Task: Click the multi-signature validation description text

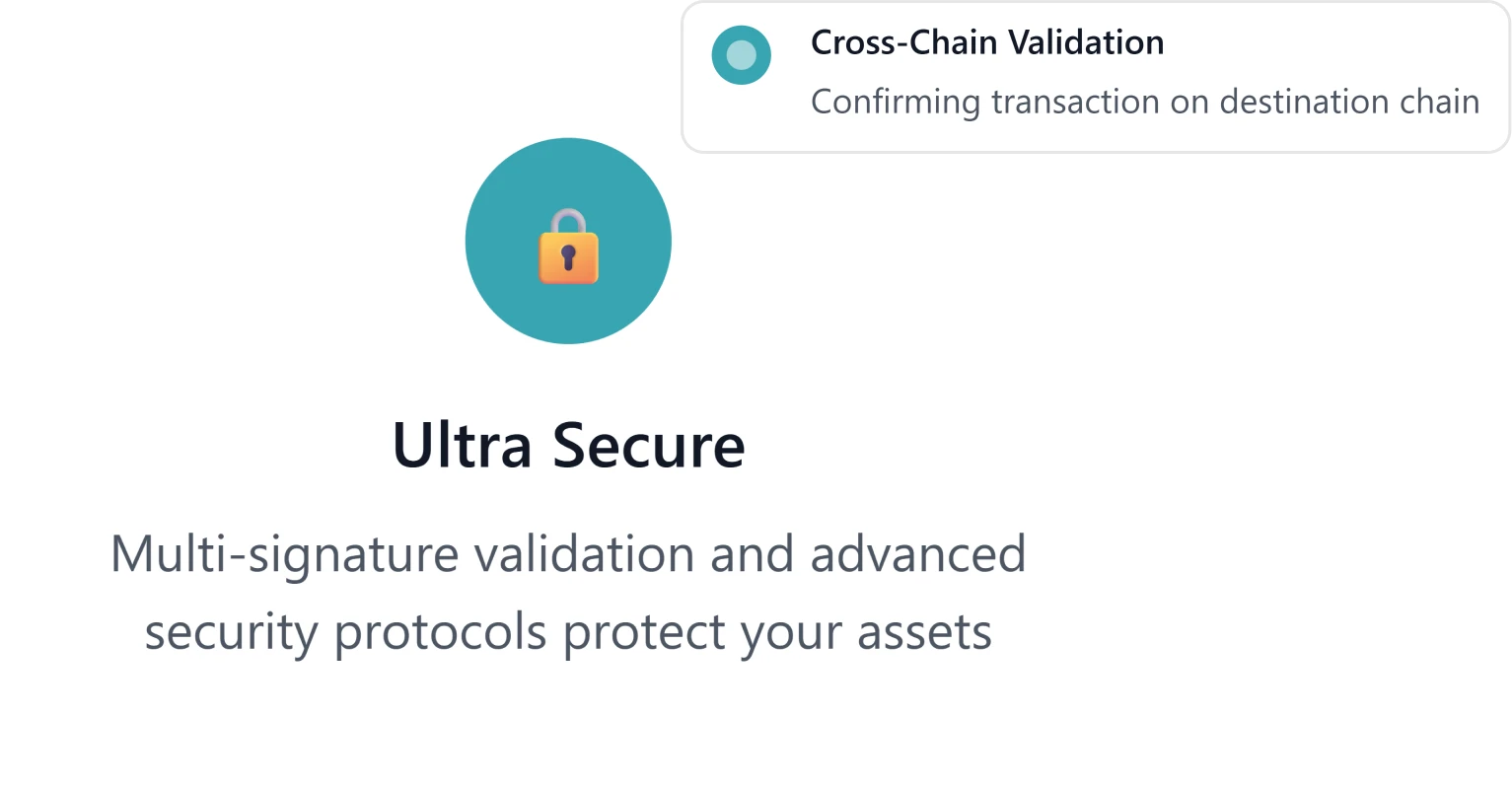Action: coord(569,592)
